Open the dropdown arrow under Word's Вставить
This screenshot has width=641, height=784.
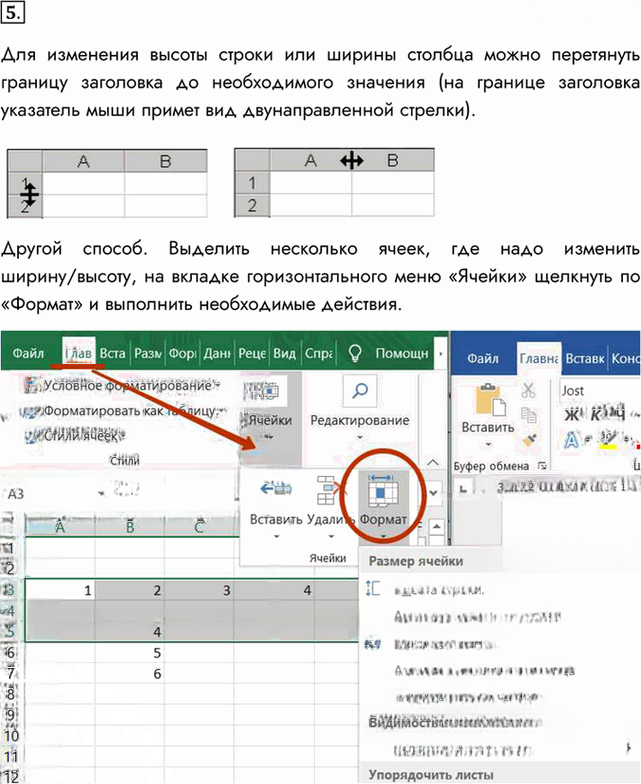(488, 444)
